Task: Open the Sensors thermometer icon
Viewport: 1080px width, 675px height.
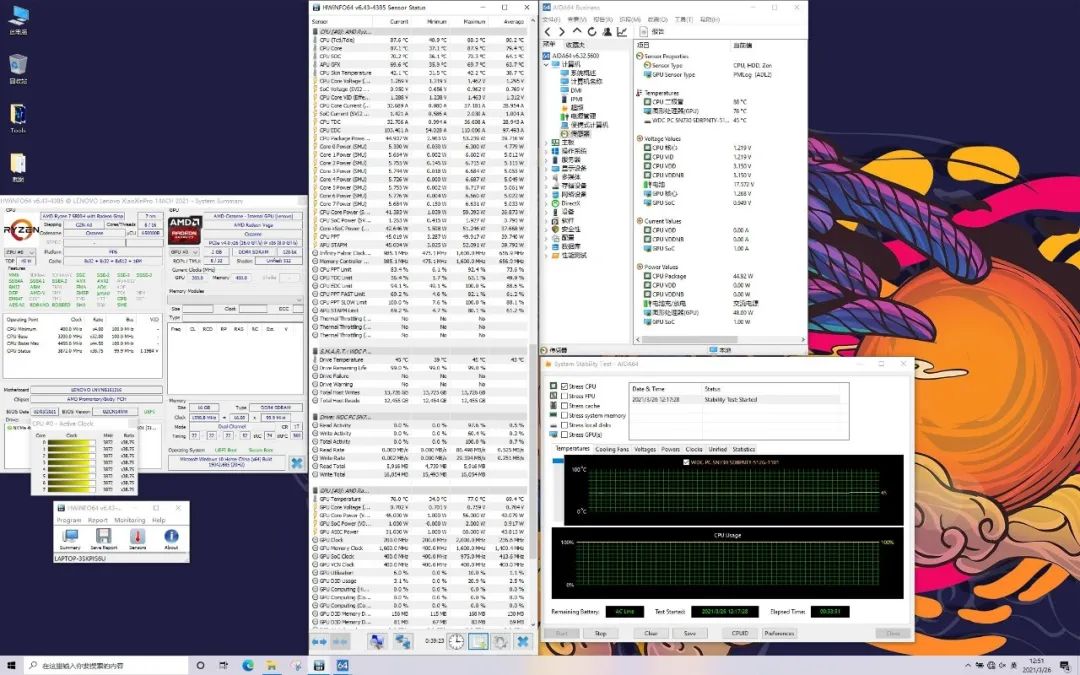Action: 137,537
